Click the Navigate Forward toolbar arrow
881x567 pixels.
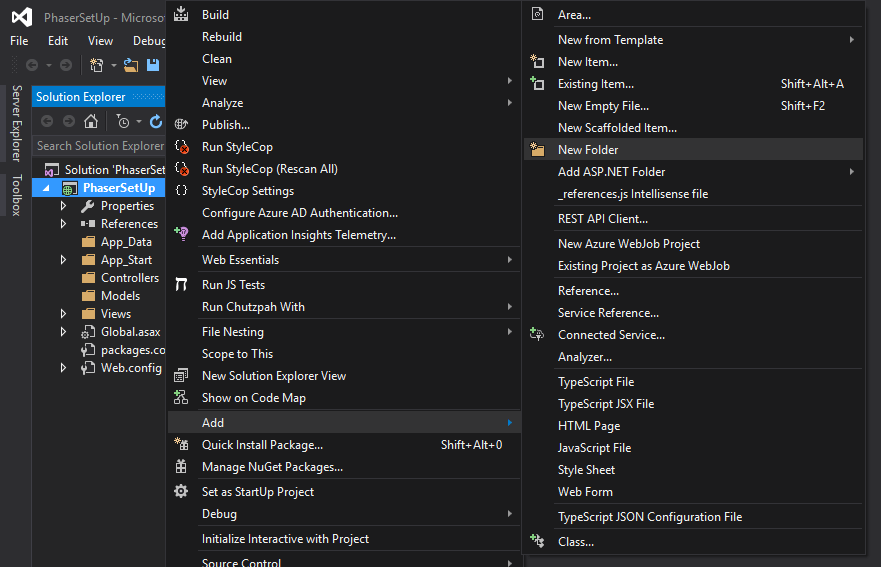[66, 65]
